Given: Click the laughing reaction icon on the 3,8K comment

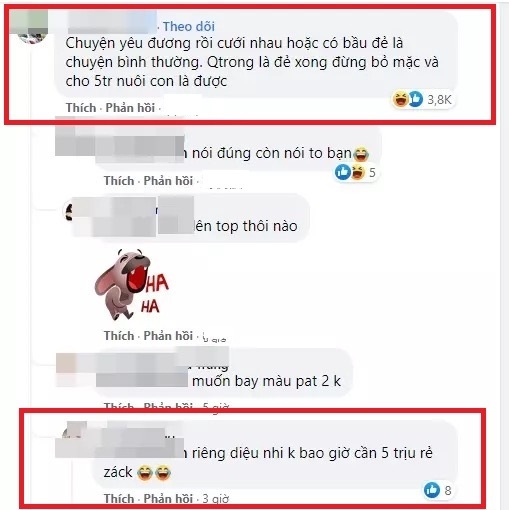Looking at the screenshot, I should tap(400, 99).
